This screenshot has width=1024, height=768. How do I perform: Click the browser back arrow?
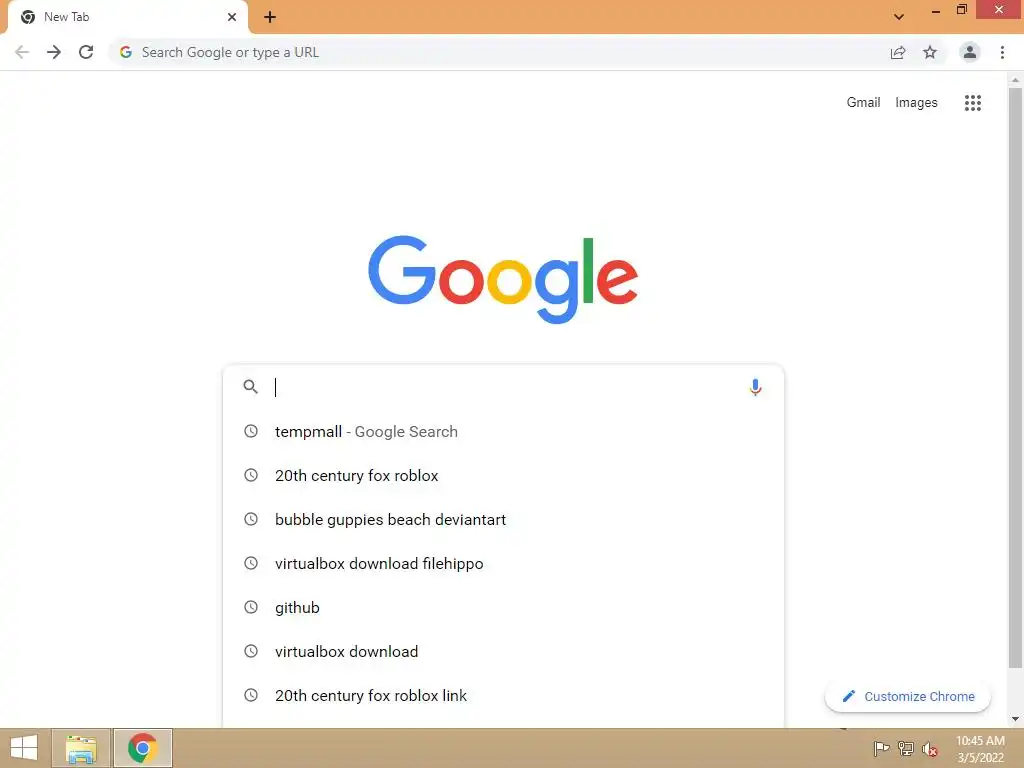[x=22, y=52]
